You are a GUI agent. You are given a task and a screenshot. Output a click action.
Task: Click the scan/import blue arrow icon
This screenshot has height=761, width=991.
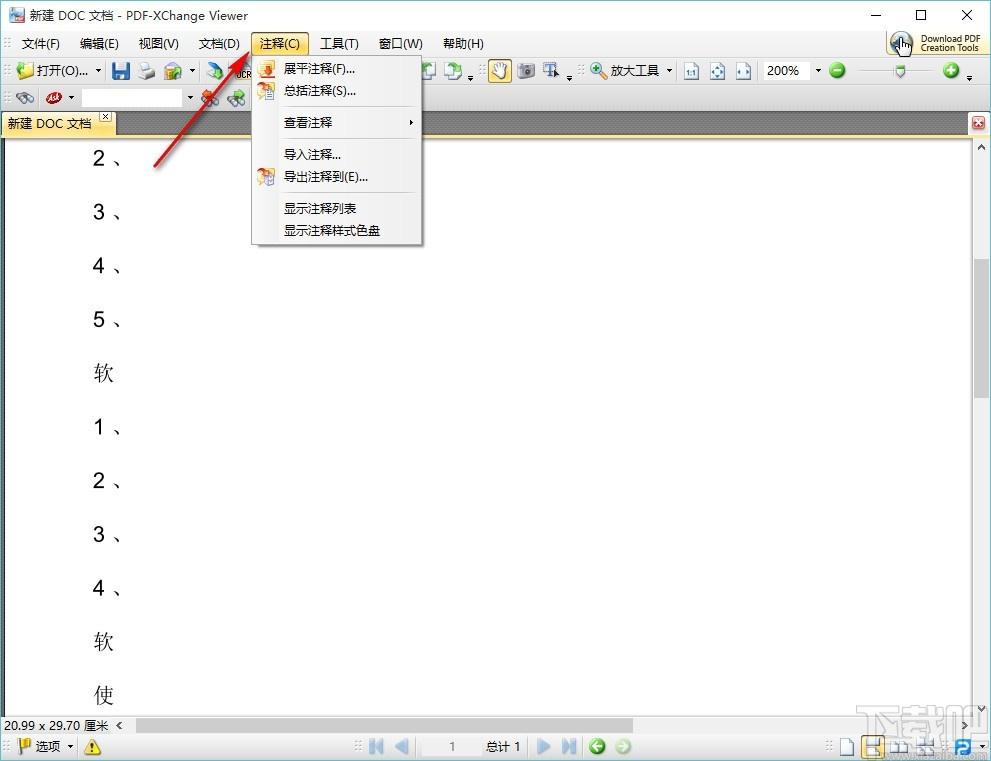coord(215,71)
